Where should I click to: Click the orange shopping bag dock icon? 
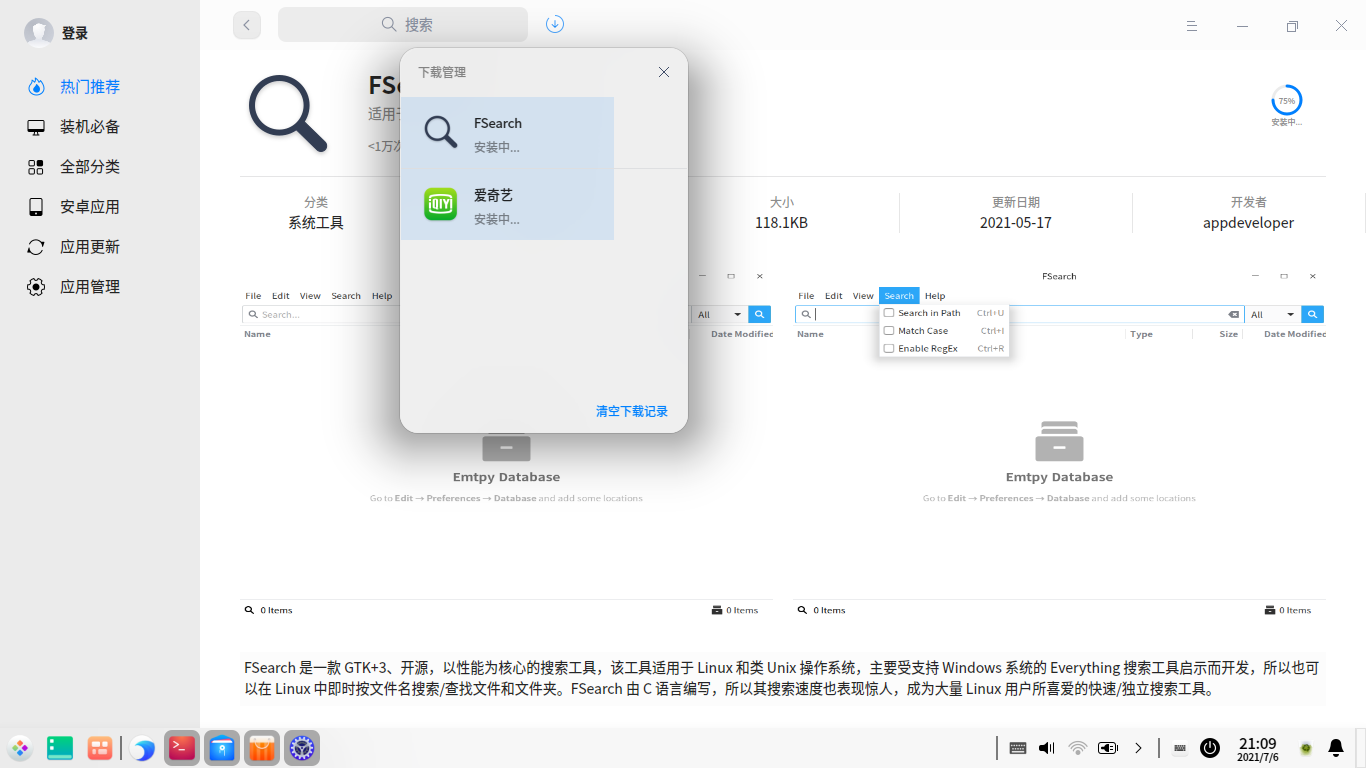click(262, 747)
